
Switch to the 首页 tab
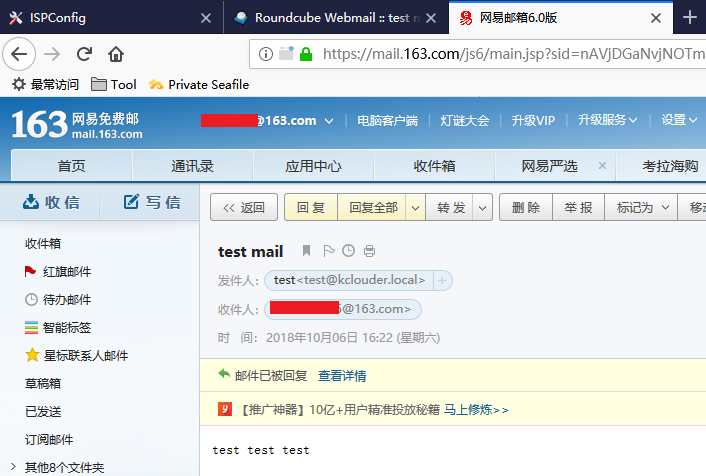(x=72, y=166)
